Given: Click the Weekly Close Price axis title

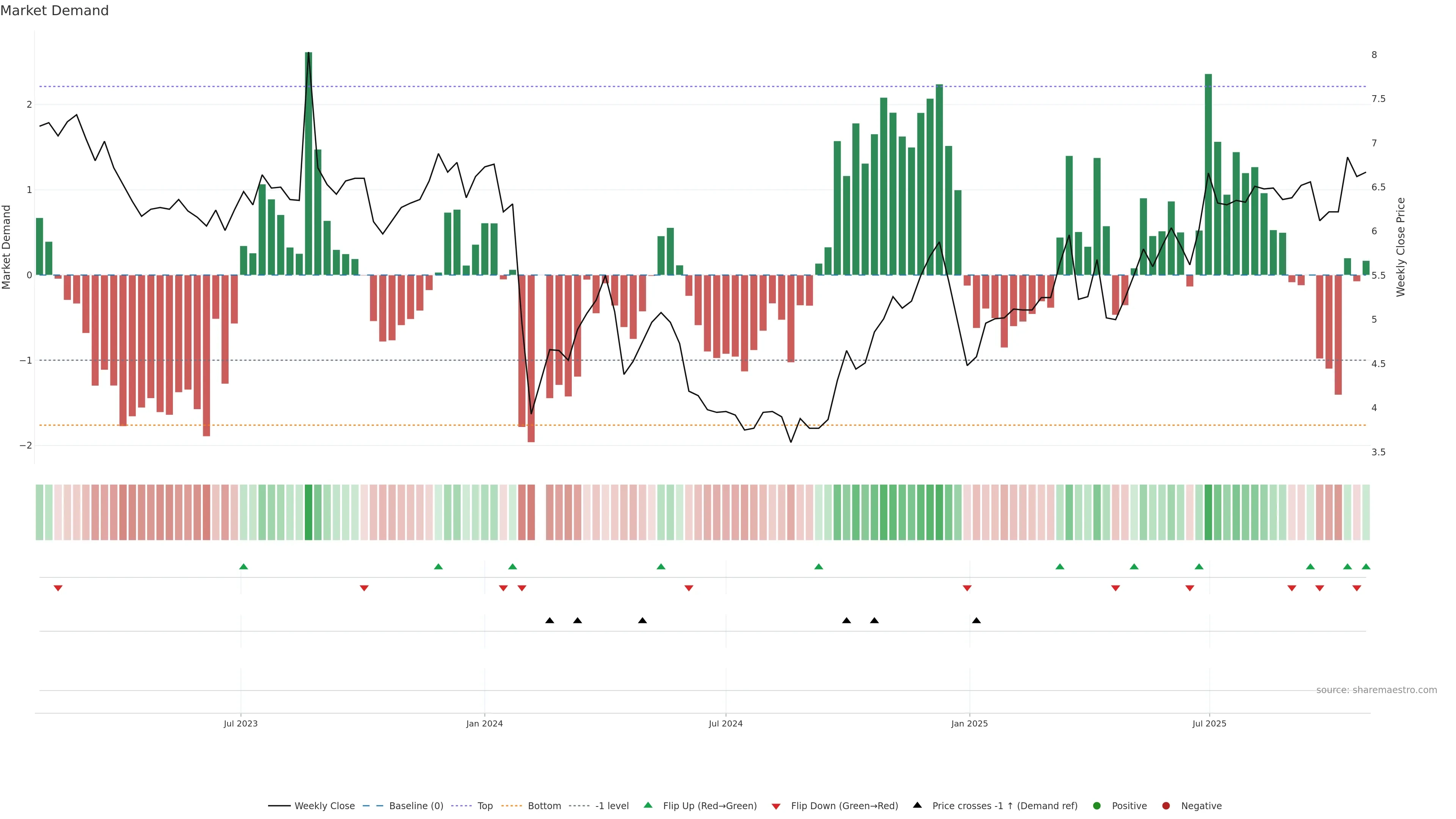Looking at the screenshot, I should (1400, 247).
